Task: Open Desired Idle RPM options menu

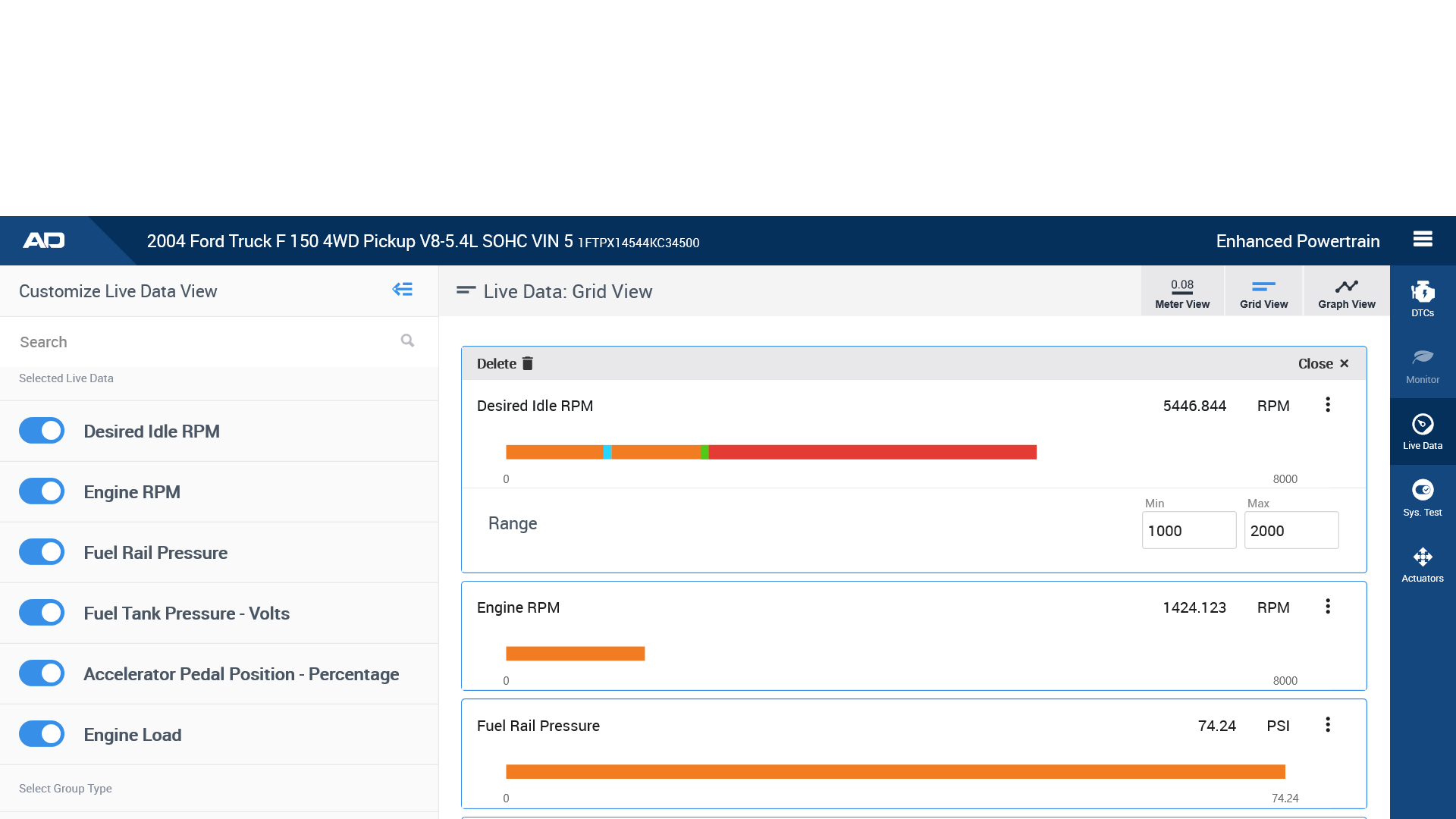Action: 1327,405
